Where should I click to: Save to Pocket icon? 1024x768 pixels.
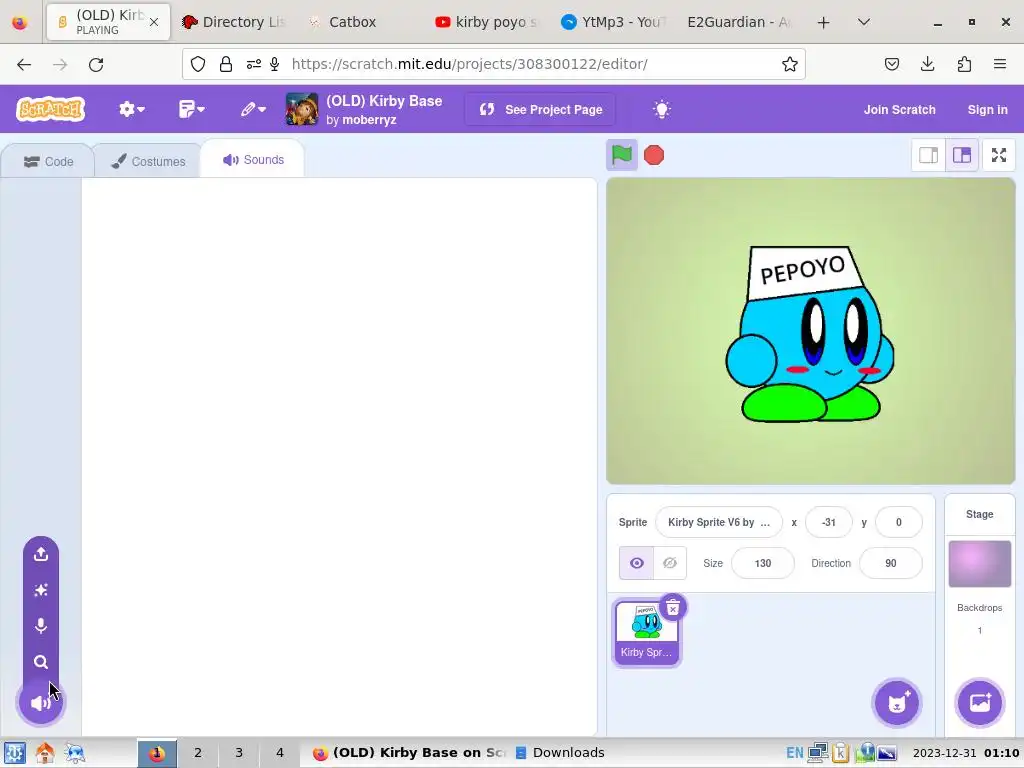[891, 64]
